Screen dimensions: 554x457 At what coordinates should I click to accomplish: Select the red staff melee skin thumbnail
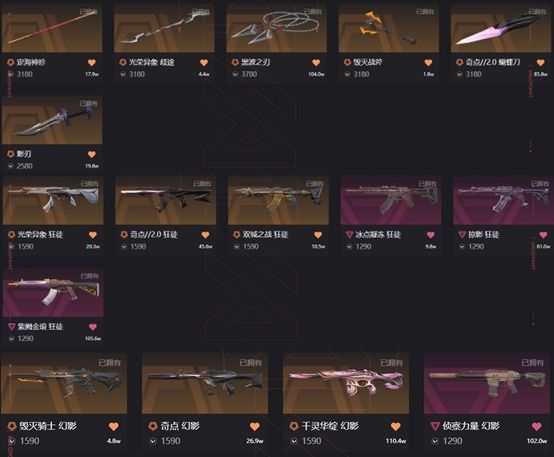pyautogui.click(x=52, y=29)
